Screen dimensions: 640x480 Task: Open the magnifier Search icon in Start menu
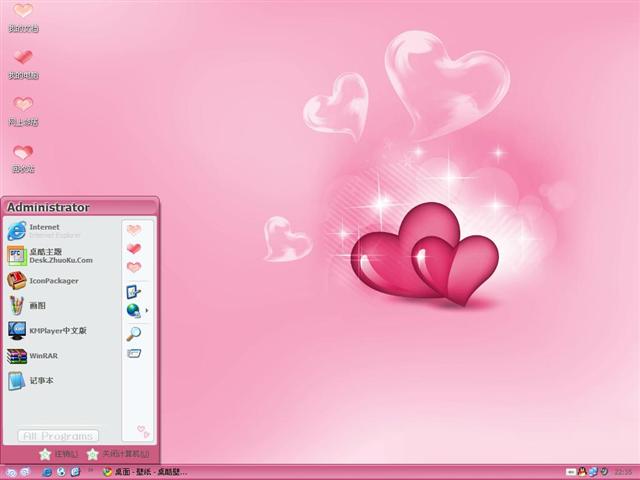pyautogui.click(x=133, y=334)
